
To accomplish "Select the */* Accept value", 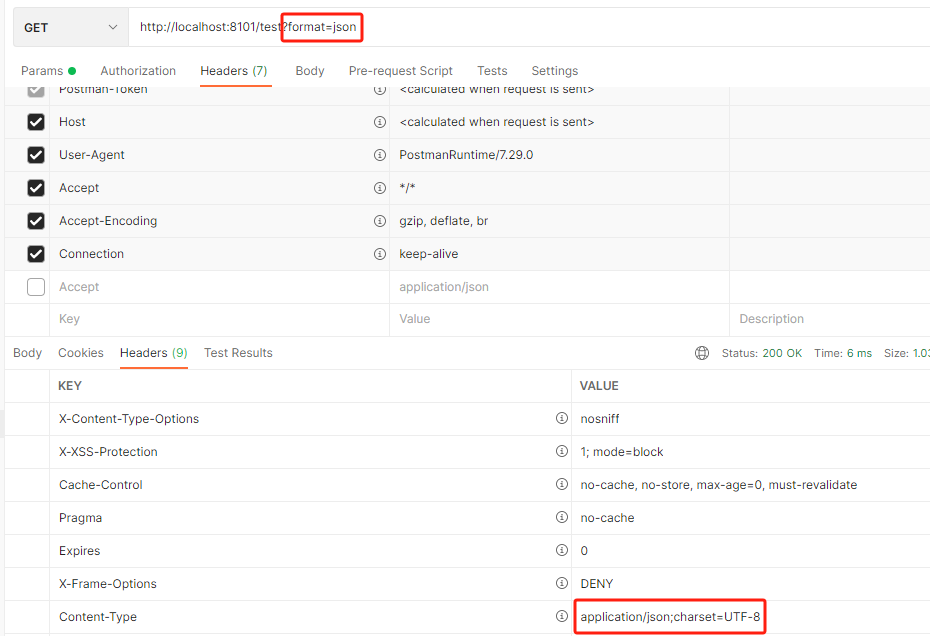I will pyautogui.click(x=407, y=188).
